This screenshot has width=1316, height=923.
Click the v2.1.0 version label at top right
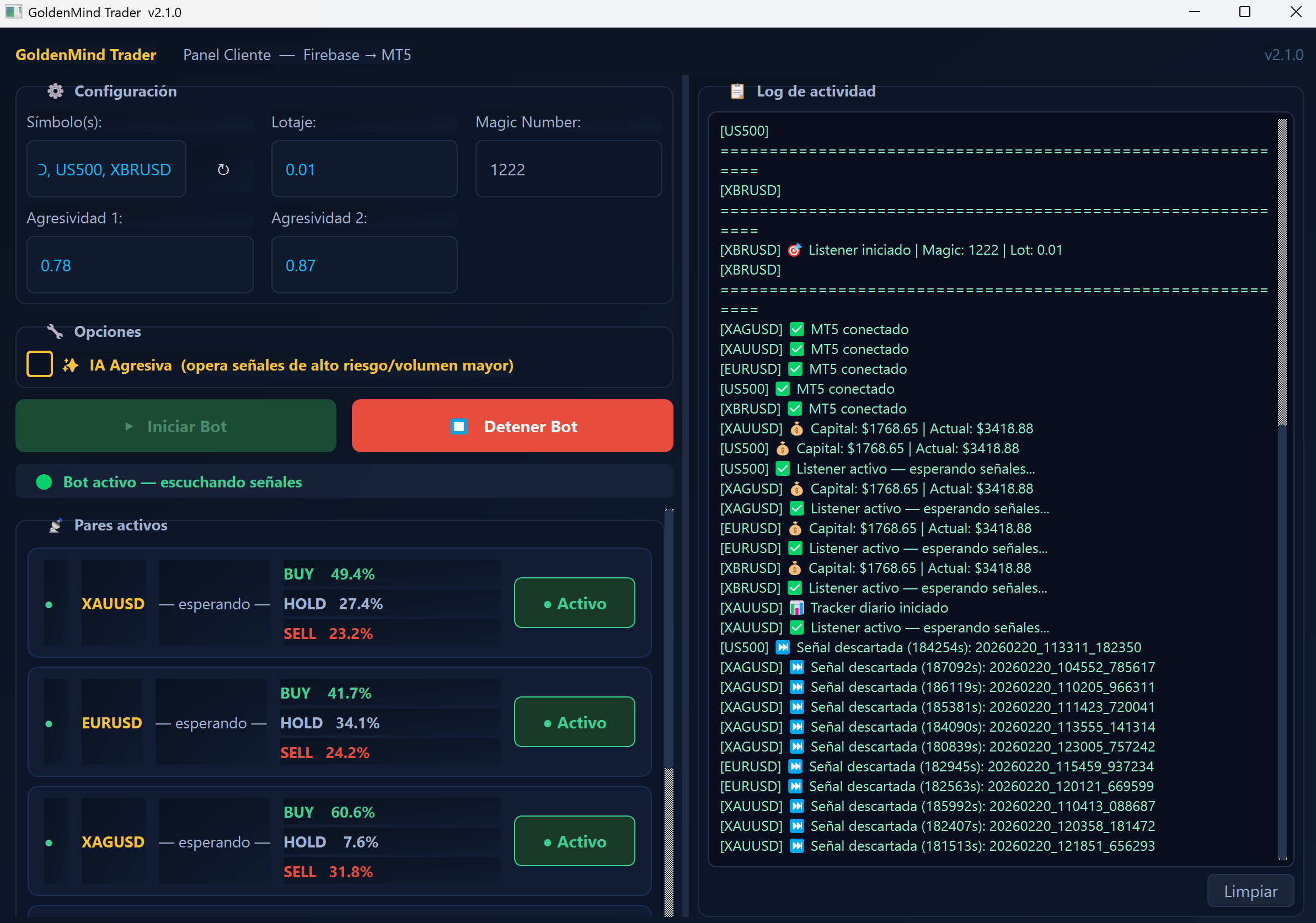pos(1284,55)
